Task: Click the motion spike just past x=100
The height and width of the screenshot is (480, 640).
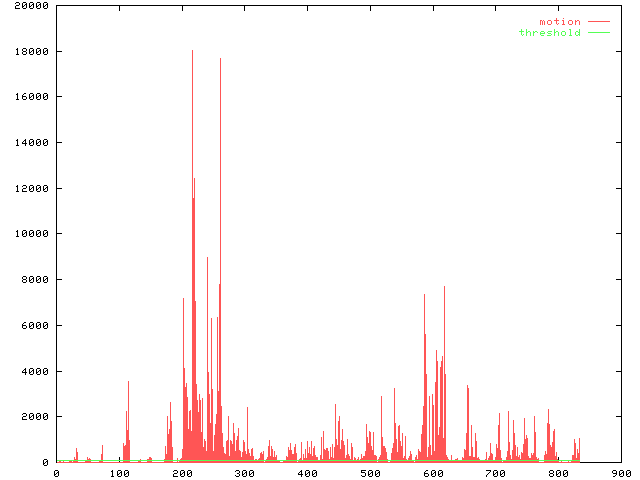Action: [x=128, y=383]
